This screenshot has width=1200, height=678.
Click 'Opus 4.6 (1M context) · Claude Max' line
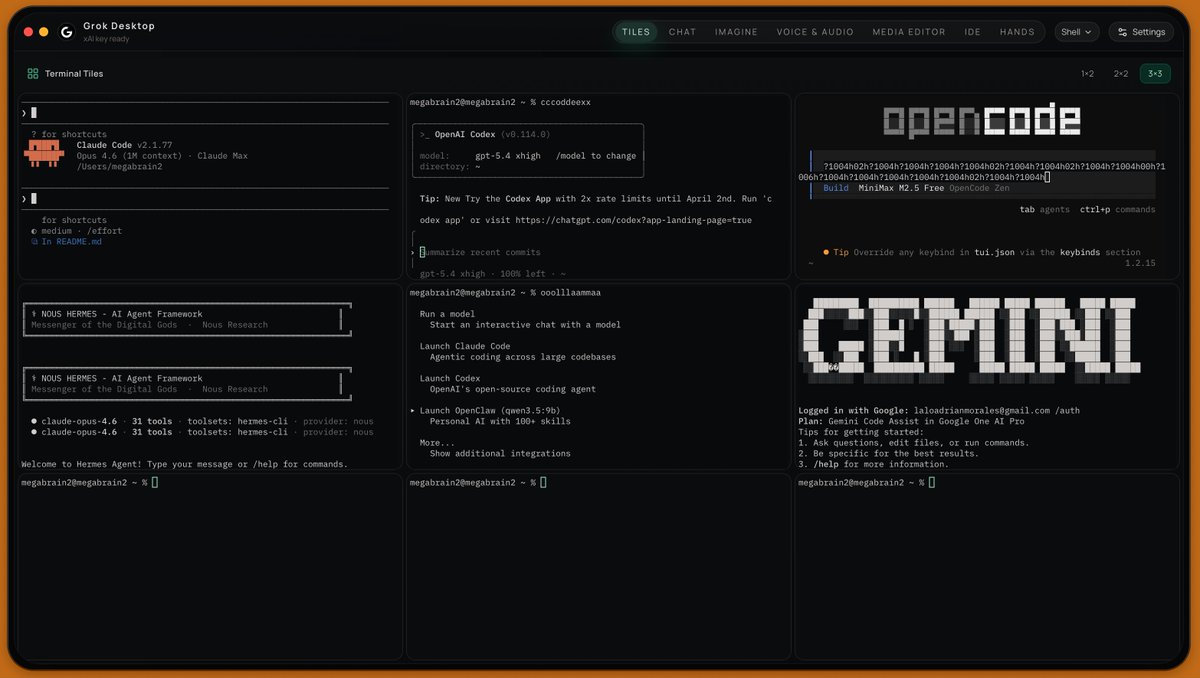click(x=162, y=156)
